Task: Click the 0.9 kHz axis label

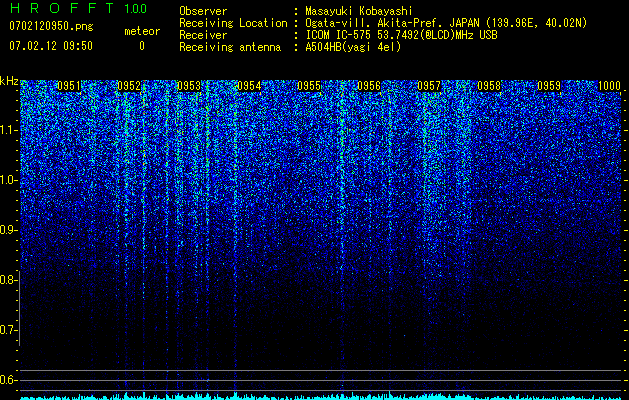Action: click(x=8, y=230)
